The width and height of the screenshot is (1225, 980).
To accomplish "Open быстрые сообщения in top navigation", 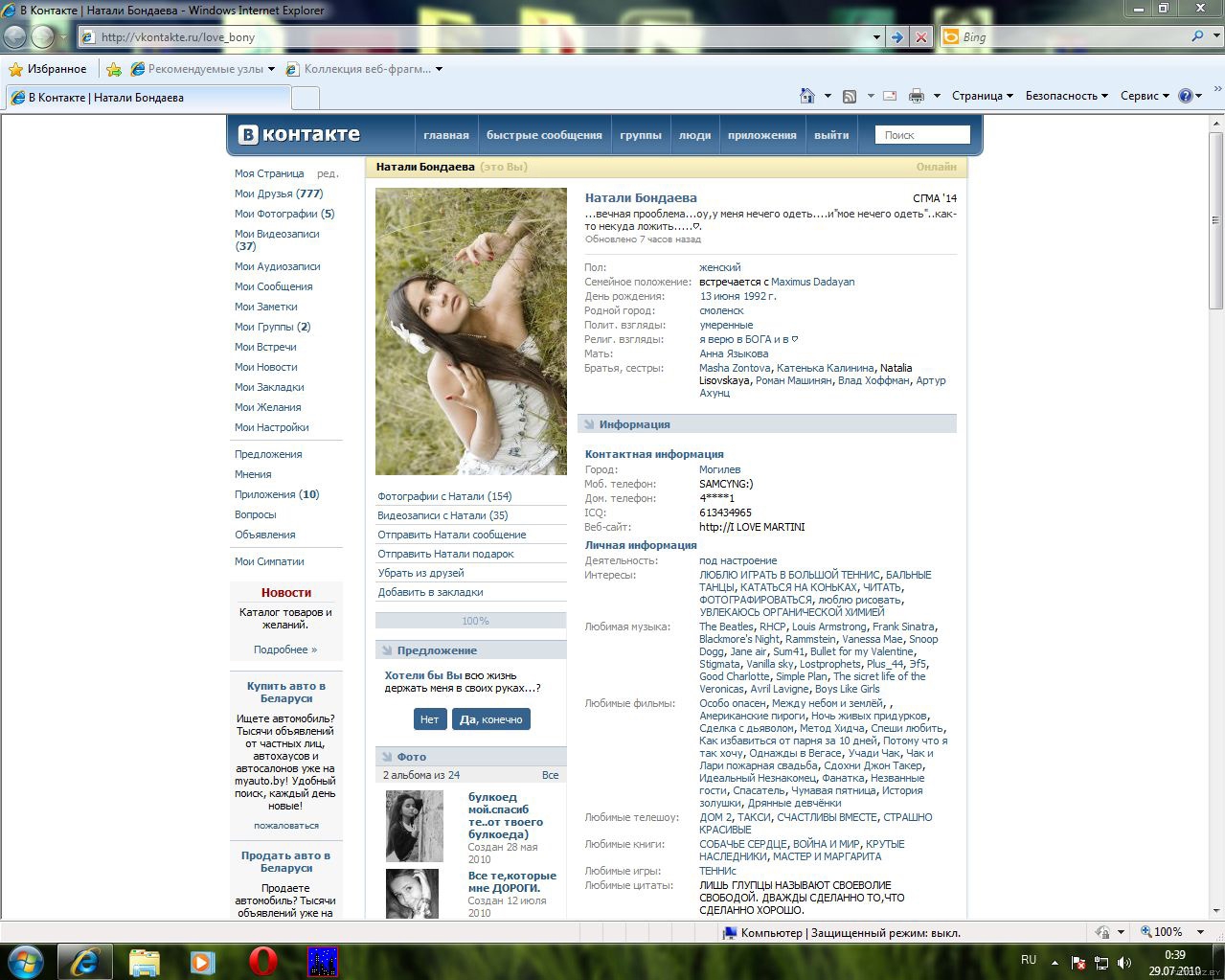I will pyautogui.click(x=544, y=135).
